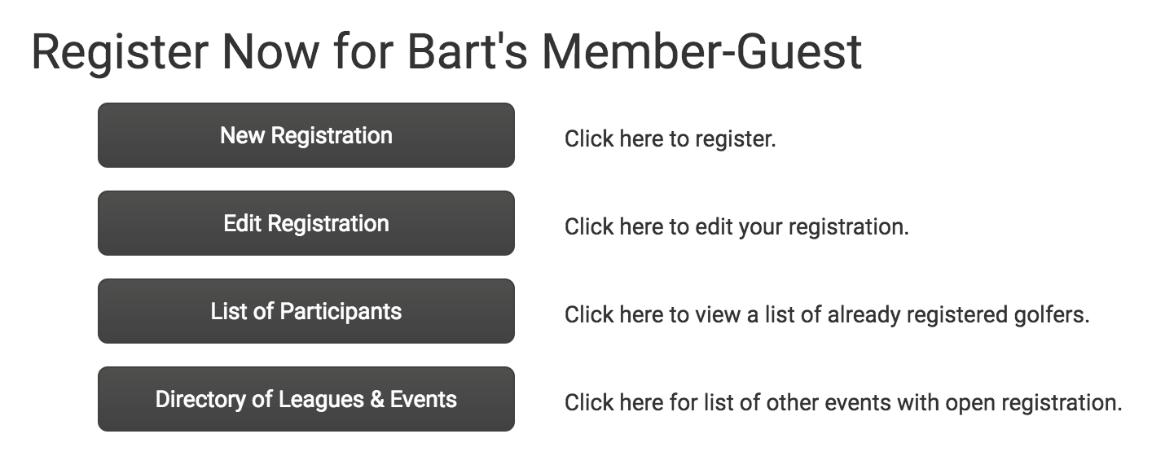The image size is (1165, 469).
Task: Click the word 'golfers' in the description
Action: coord(1052,315)
